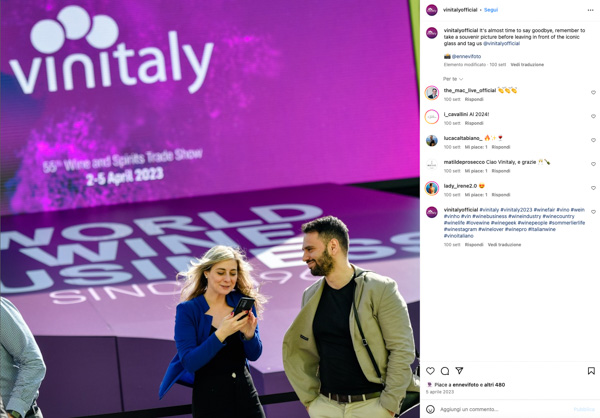Translate the caption with Vedi traduzione
600x418 pixels.
point(527,65)
